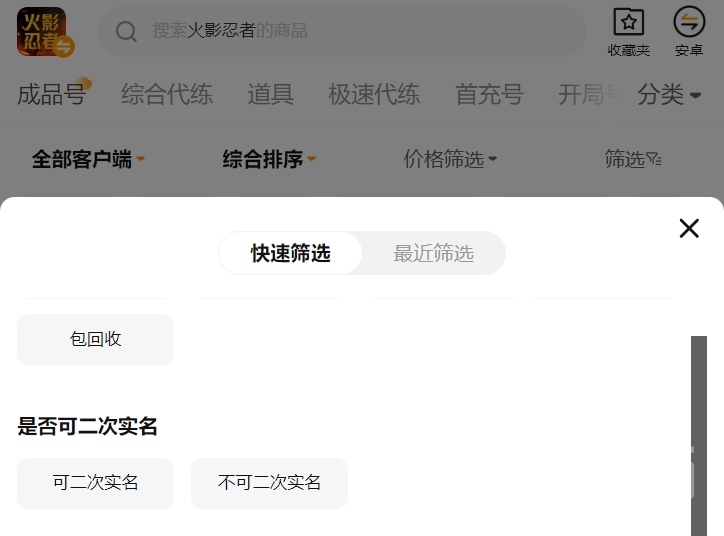Toggle the 包回收 filter option
The width and height of the screenshot is (724, 536).
(96, 339)
